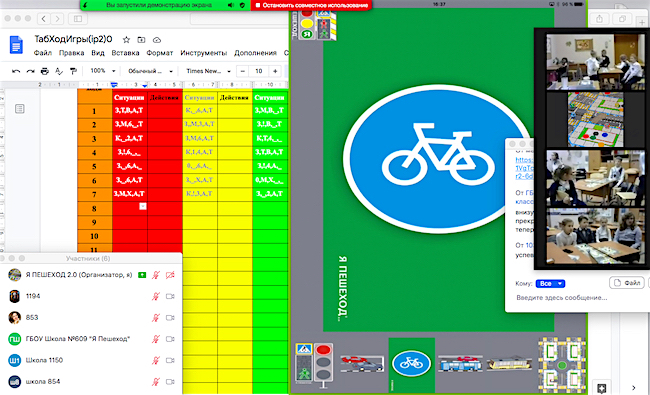Select the blue trolleybus card
650x395 pixels.
point(460,363)
